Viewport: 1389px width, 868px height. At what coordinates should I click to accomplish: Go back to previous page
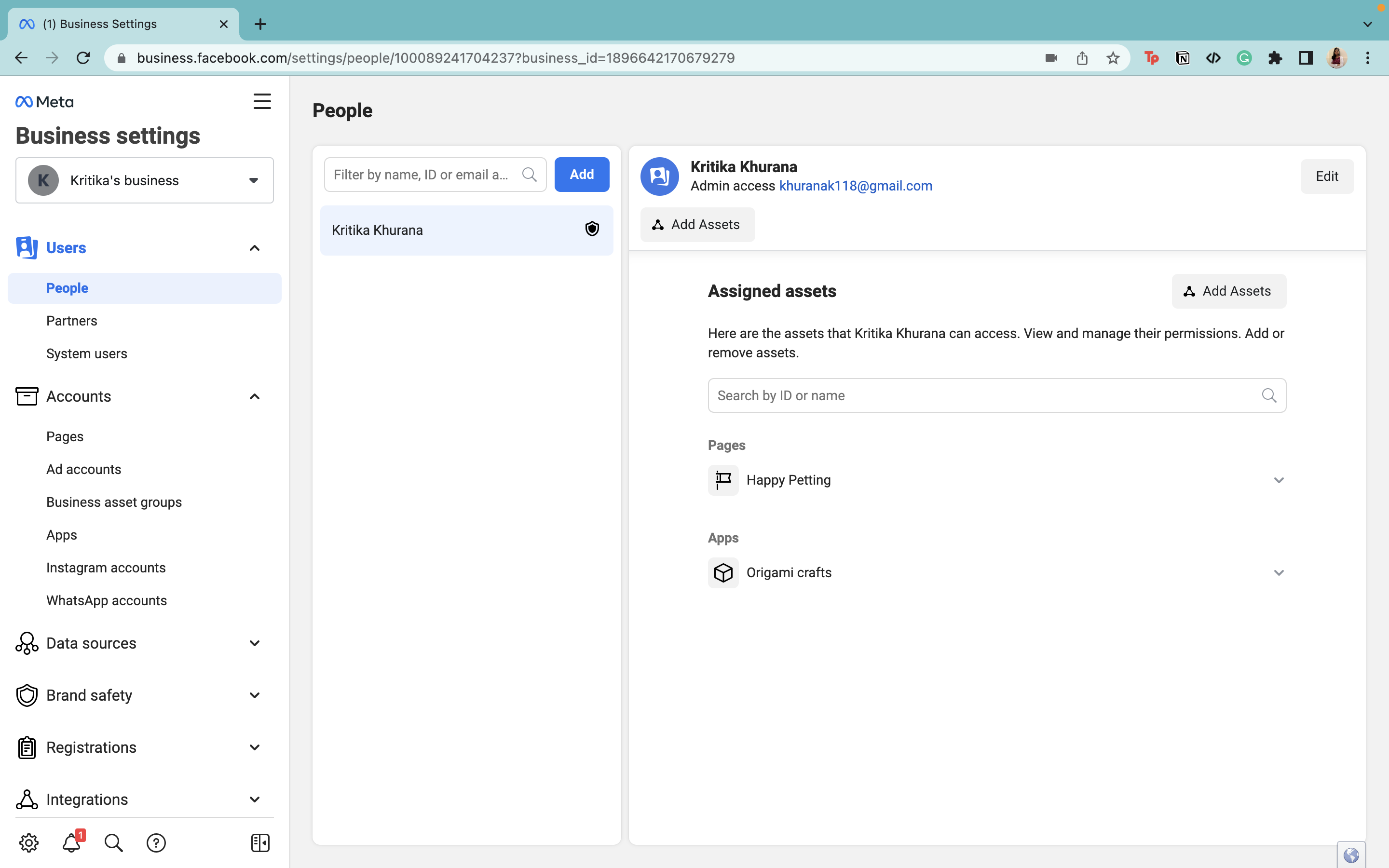[21, 58]
